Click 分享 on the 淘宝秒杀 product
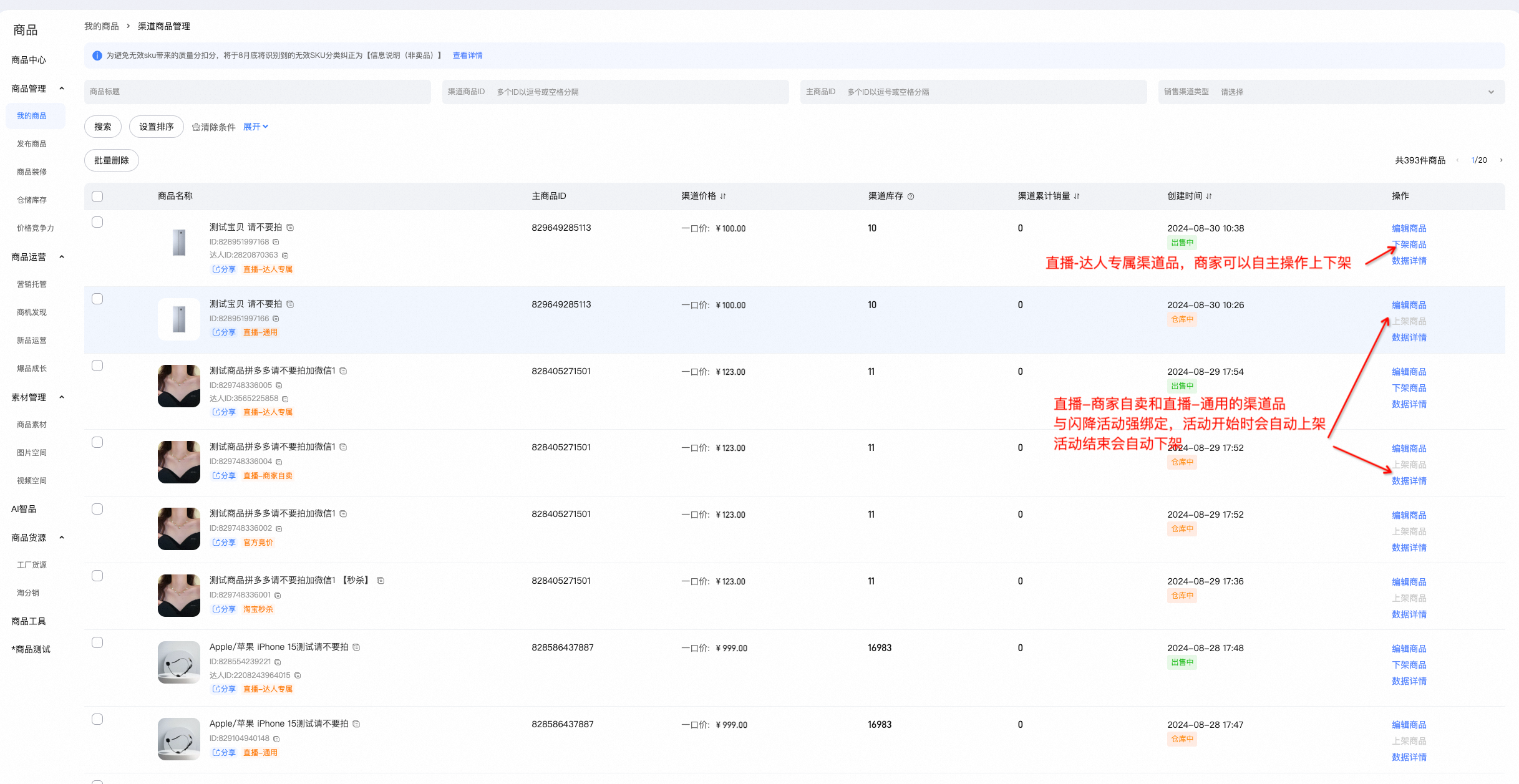This screenshot has height=784, width=1519. pos(224,609)
